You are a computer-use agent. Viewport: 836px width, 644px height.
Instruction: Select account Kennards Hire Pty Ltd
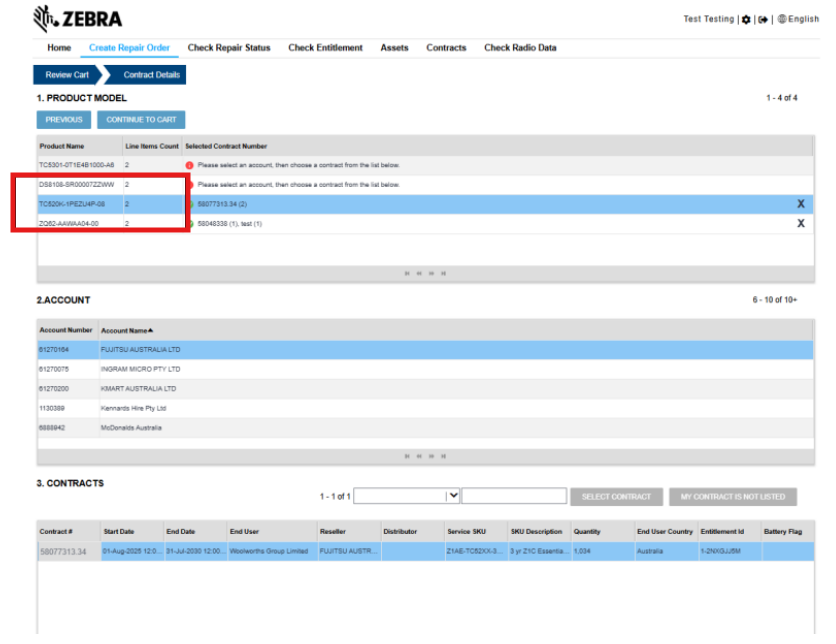pos(425,408)
